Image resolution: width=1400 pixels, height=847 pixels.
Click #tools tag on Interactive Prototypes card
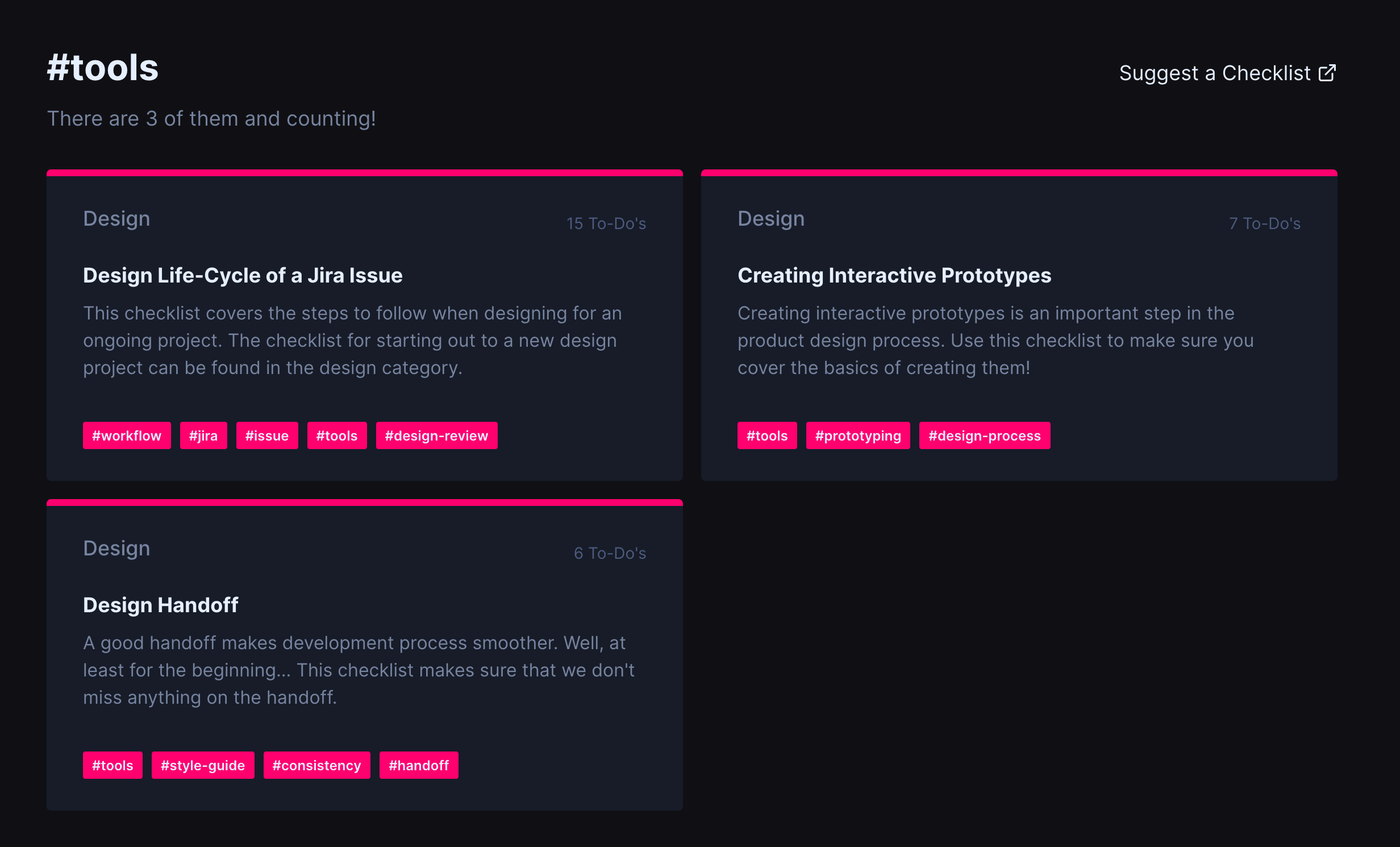click(767, 436)
